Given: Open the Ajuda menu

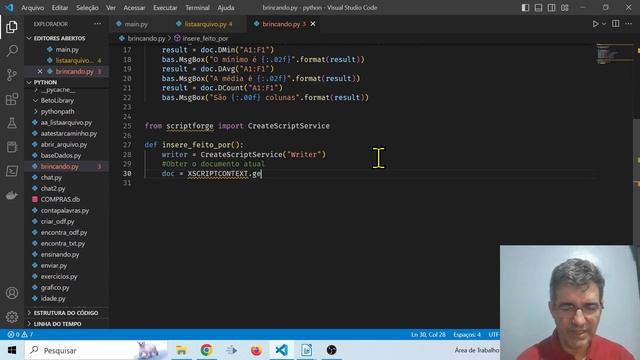Looking at the screenshot, I should (226, 8).
